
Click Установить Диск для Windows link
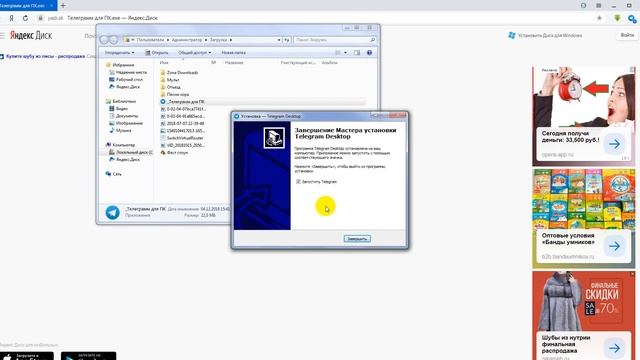point(545,36)
